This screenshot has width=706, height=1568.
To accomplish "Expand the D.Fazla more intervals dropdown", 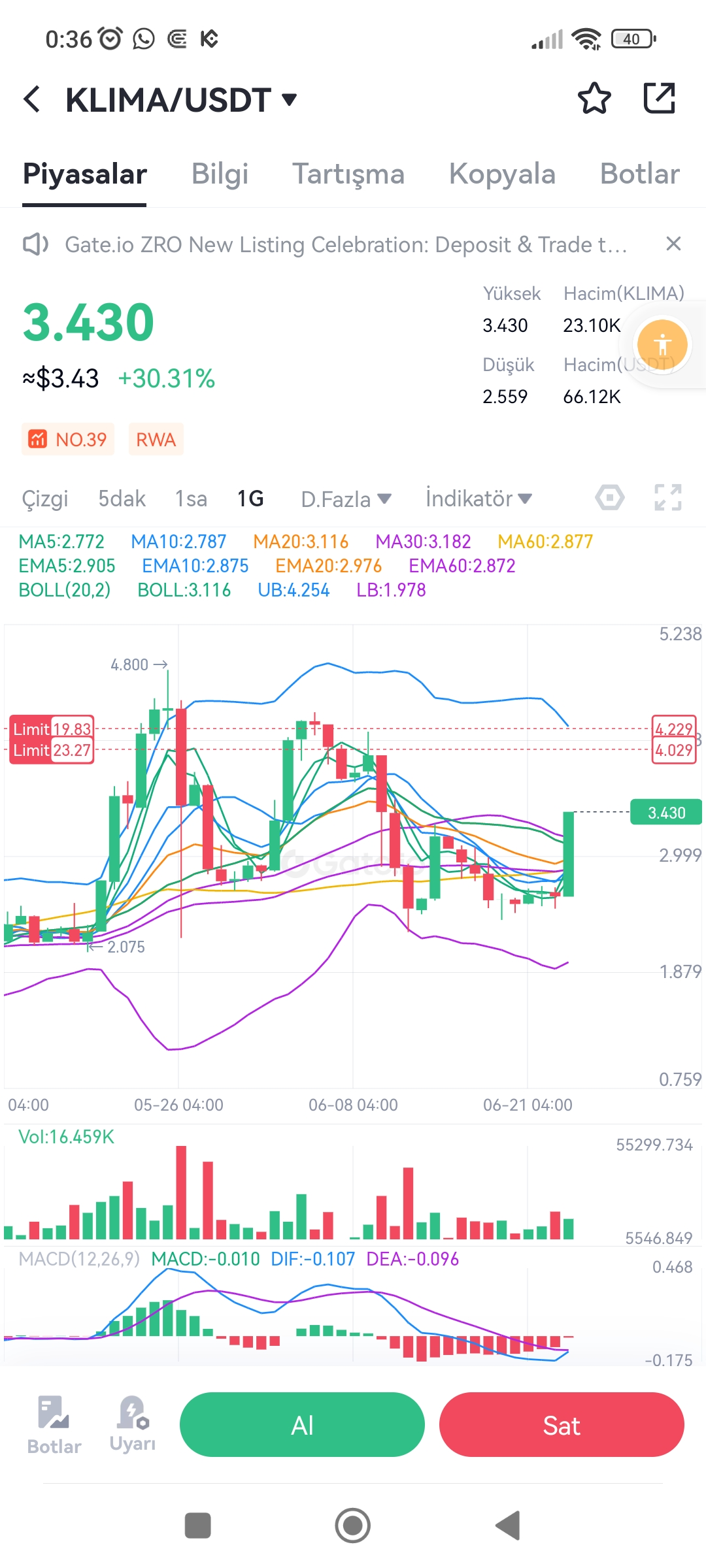I will (x=346, y=499).
